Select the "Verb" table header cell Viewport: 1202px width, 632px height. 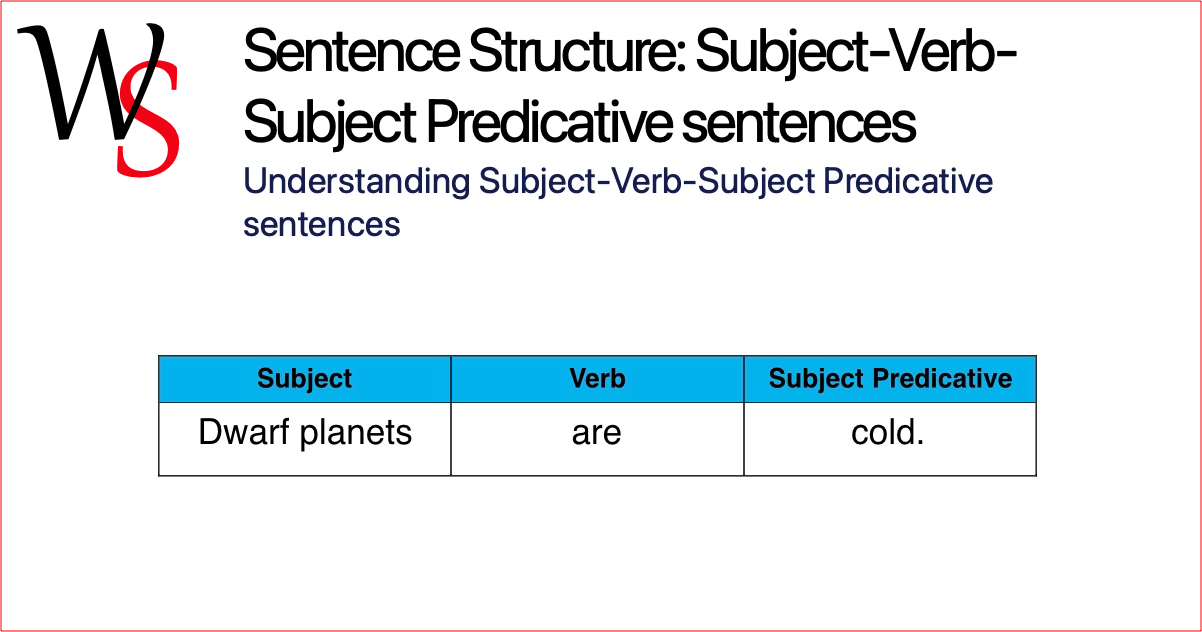tap(597, 379)
